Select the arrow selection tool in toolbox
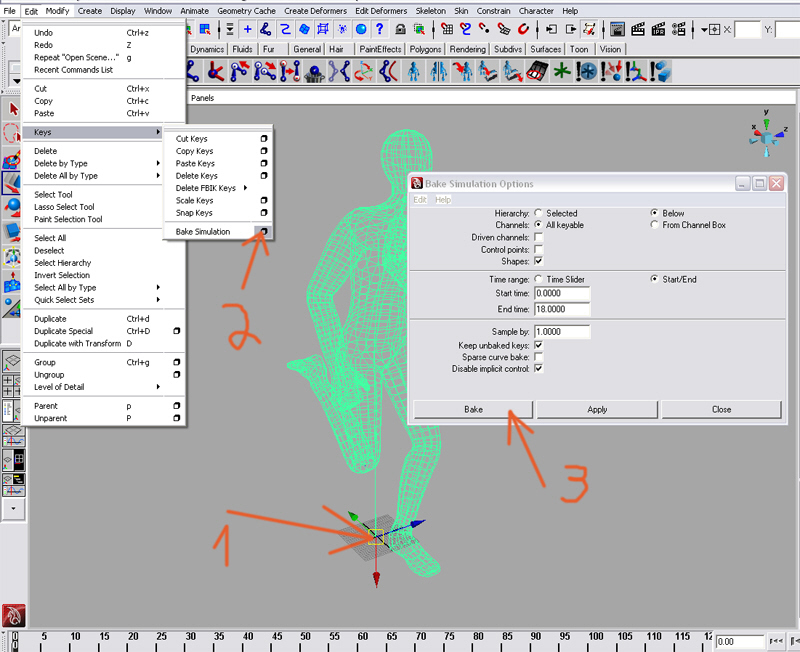Viewport: 800px width, 652px height. coord(14,109)
